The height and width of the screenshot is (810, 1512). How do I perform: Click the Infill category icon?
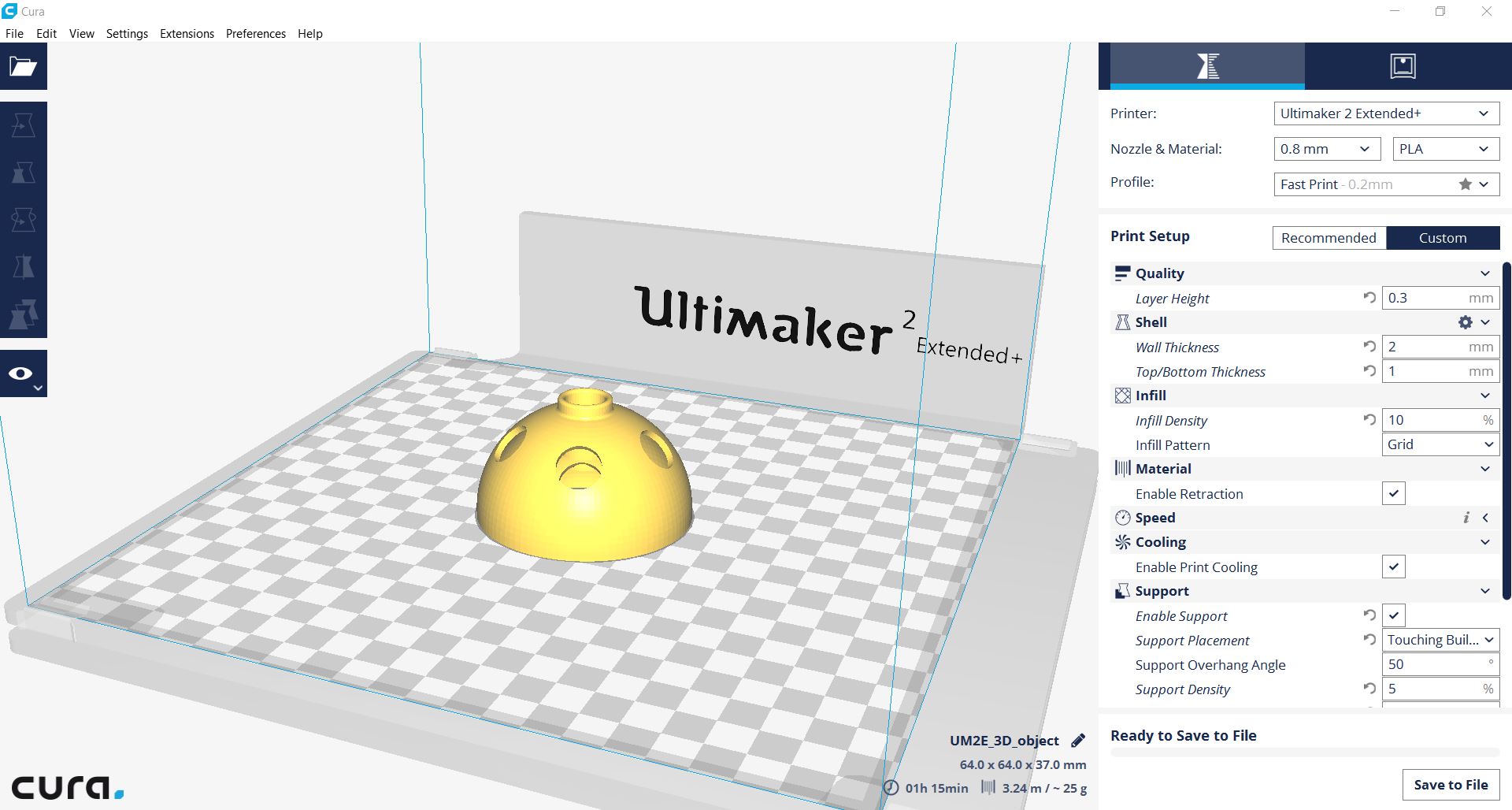coord(1122,396)
